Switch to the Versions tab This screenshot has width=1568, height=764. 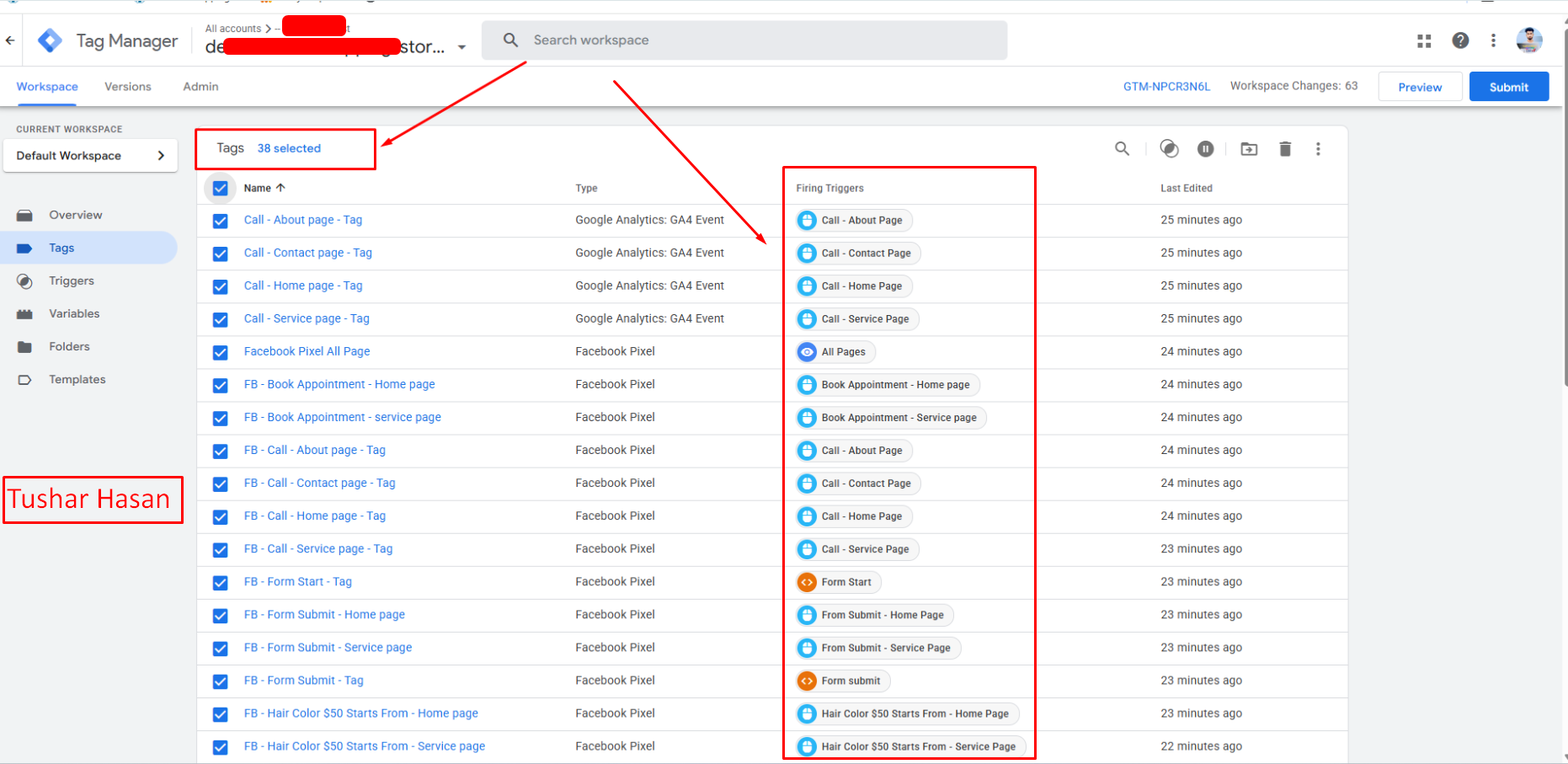(x=127, y=86)
